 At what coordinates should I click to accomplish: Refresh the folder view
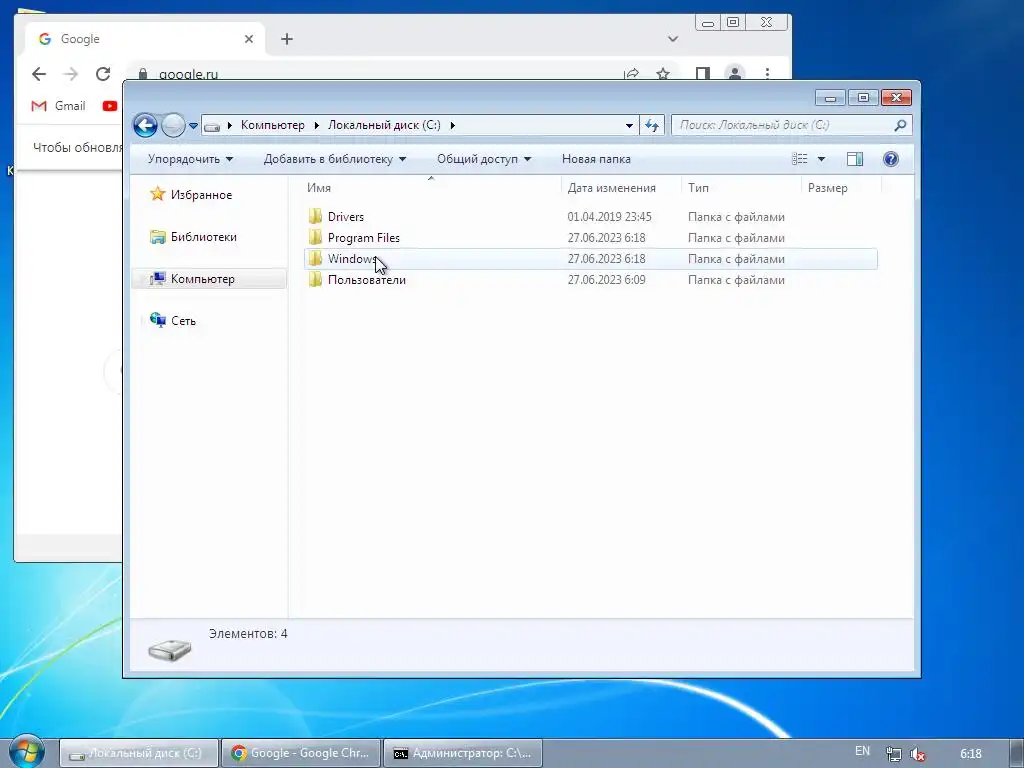[x=652, y=125]
